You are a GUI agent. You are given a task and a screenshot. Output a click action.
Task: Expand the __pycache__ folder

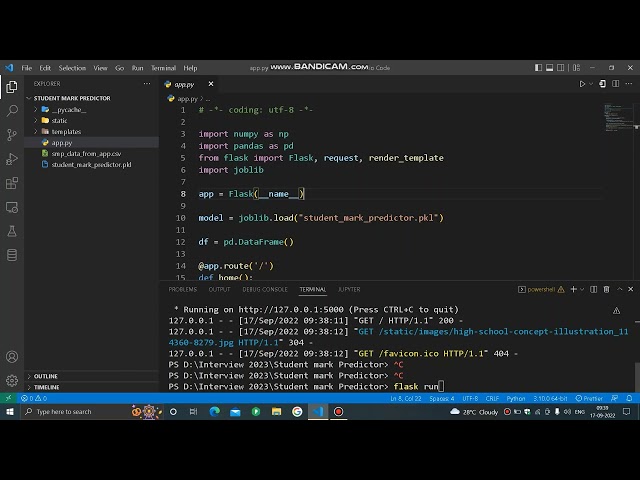(91, 109)
